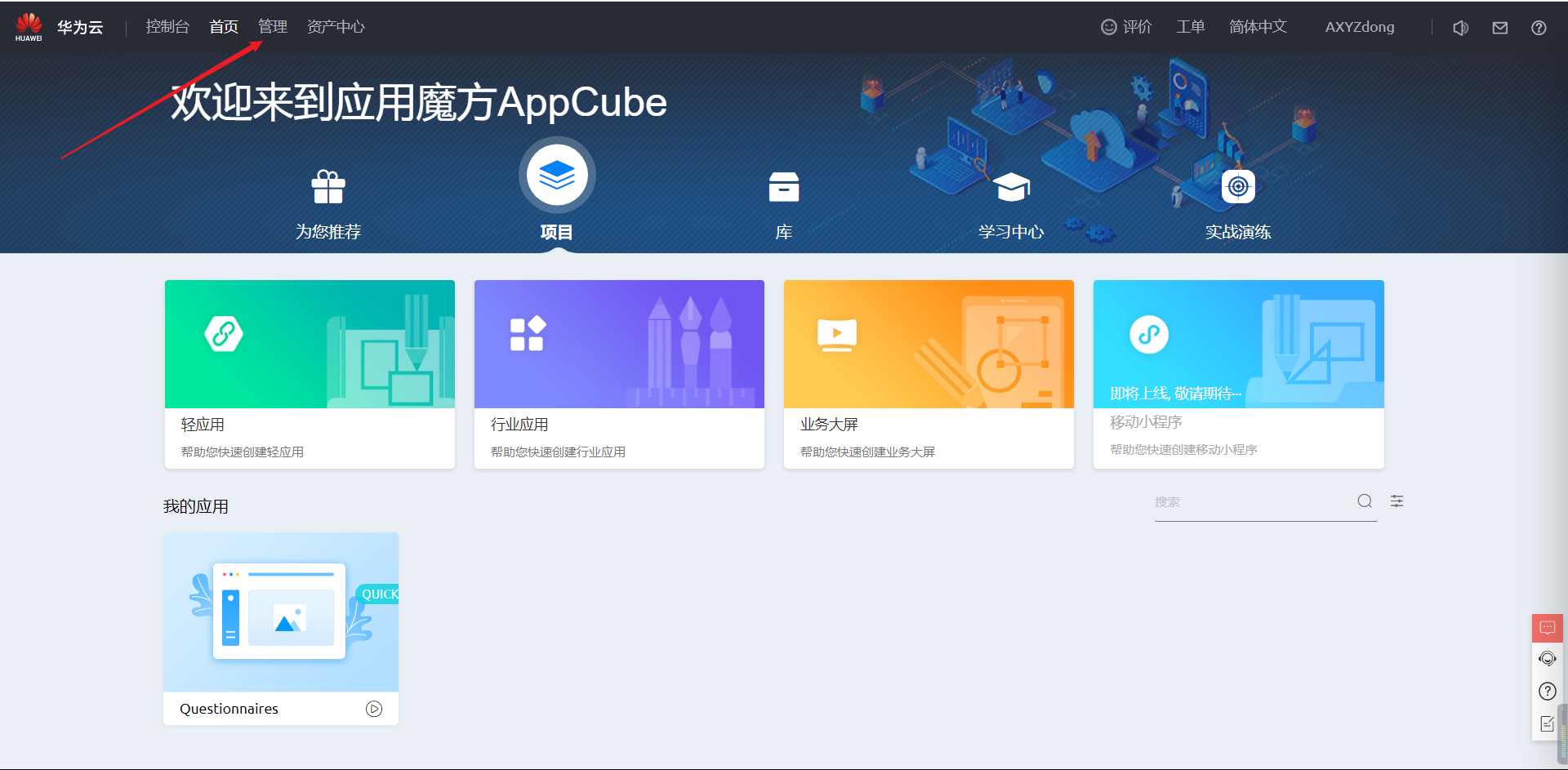The height and width of the screenshot is (770, 1568).
Task: Open the AXYZdong account menu
Action: click(x=1360, y=27)
